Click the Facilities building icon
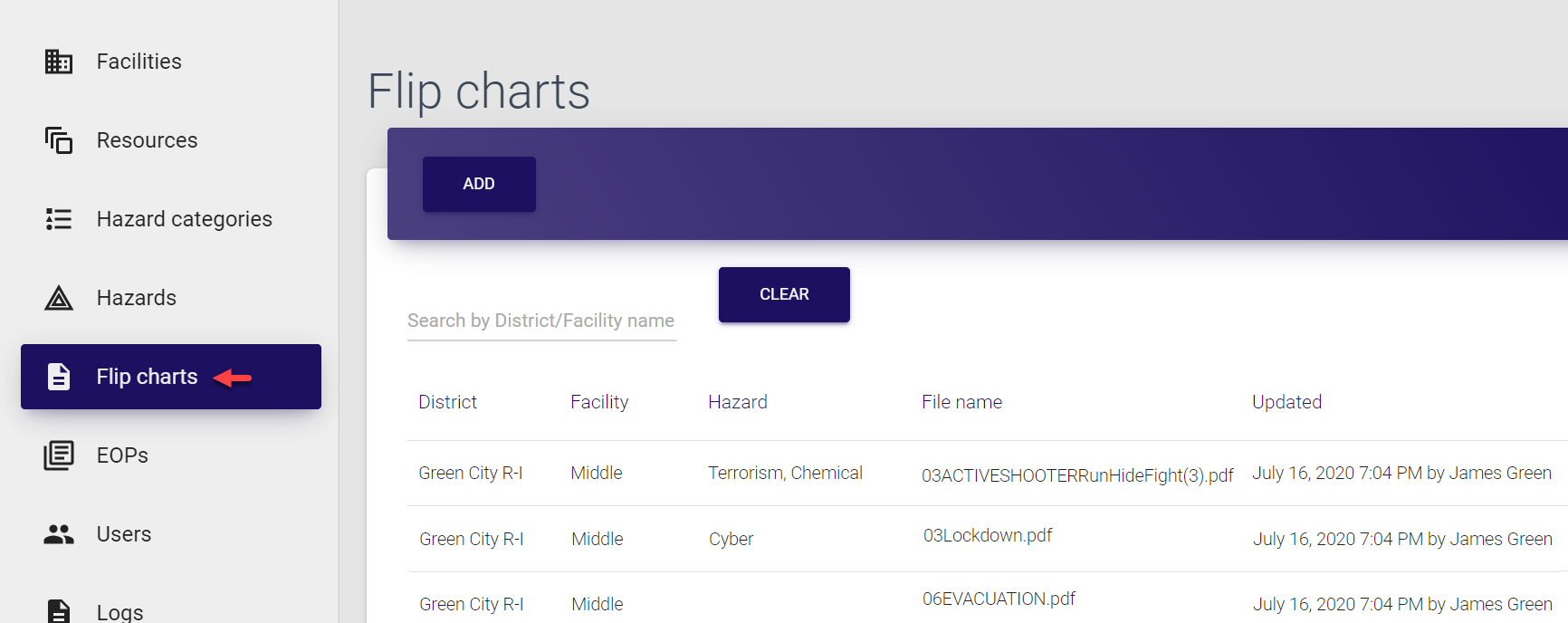 tap(59, 62)
